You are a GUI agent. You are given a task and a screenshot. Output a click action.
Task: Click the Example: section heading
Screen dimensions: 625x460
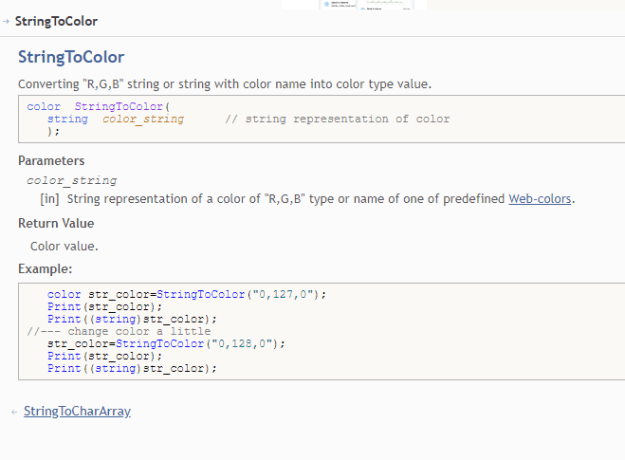45,269
